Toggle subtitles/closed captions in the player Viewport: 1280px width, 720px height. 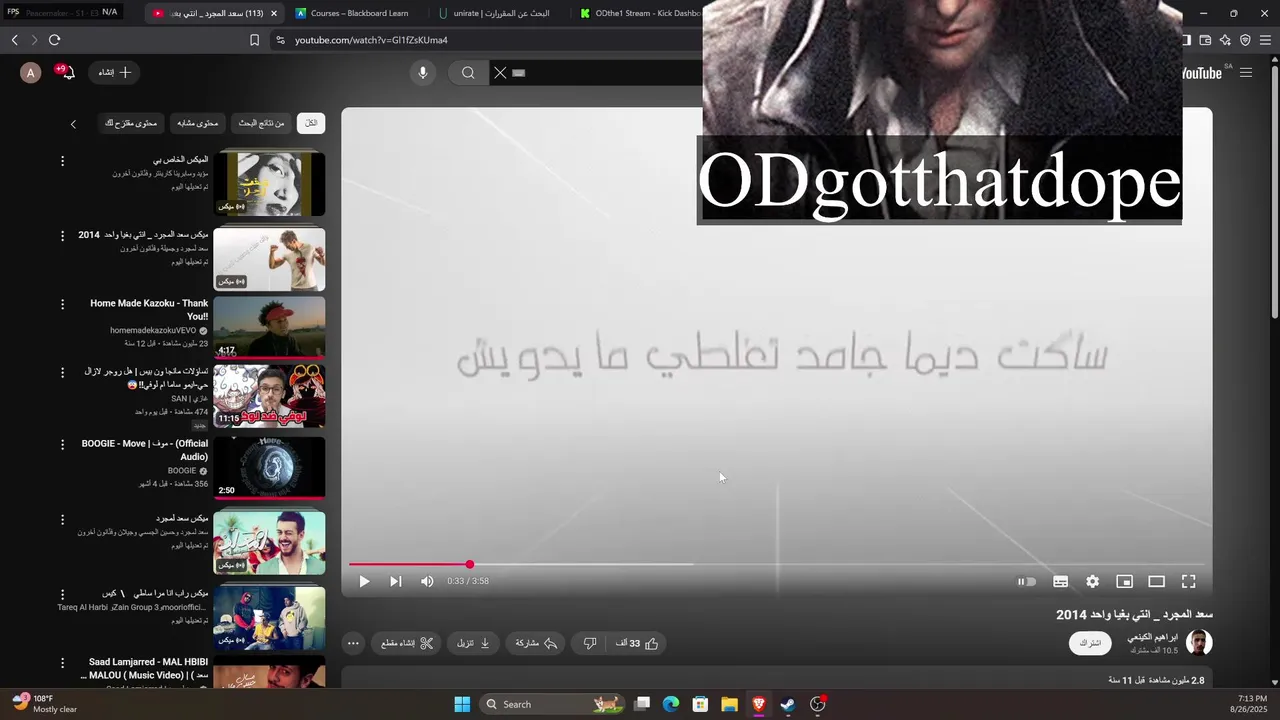1061,581
